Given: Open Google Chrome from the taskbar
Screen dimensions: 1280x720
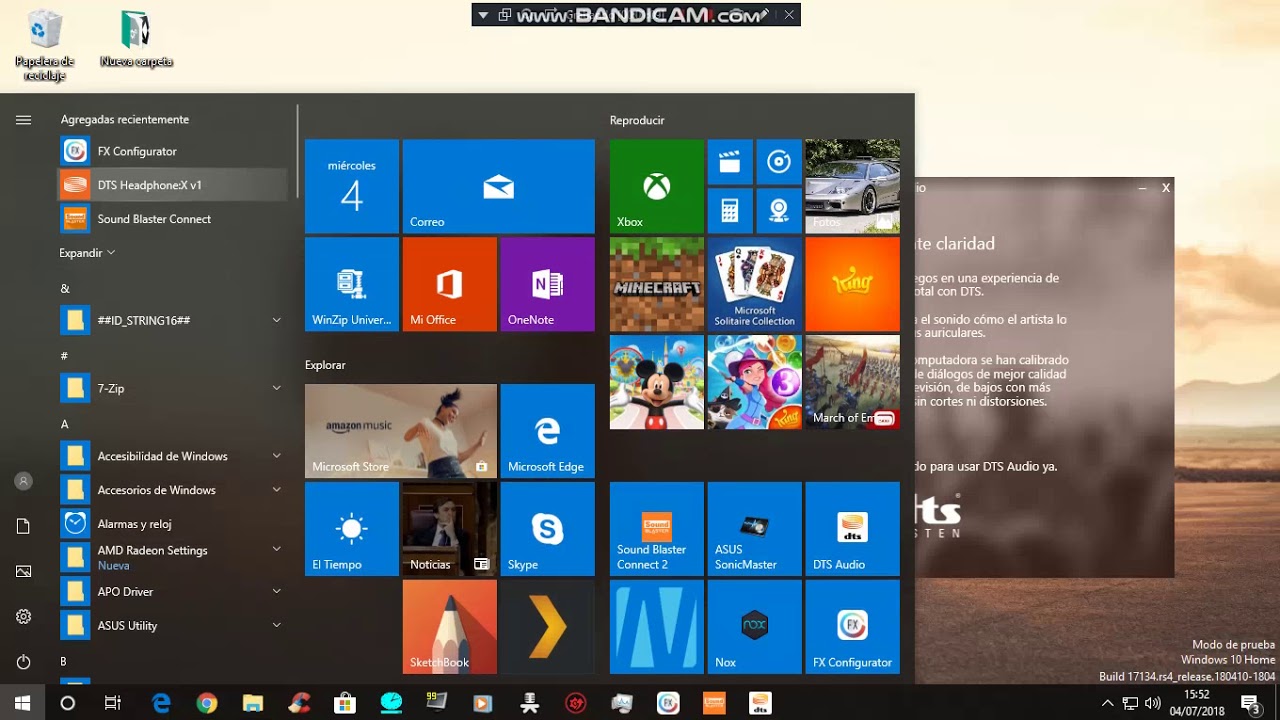Looking at the screenshot, I should pyautogui.click(x=207, y=703).
